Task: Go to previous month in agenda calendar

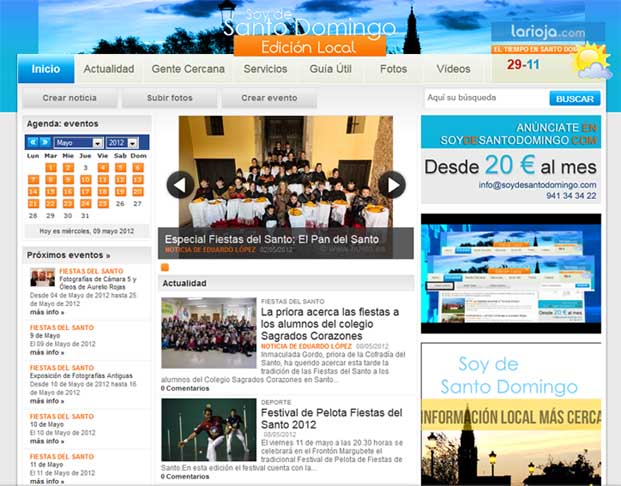Action: pos(33,142)
